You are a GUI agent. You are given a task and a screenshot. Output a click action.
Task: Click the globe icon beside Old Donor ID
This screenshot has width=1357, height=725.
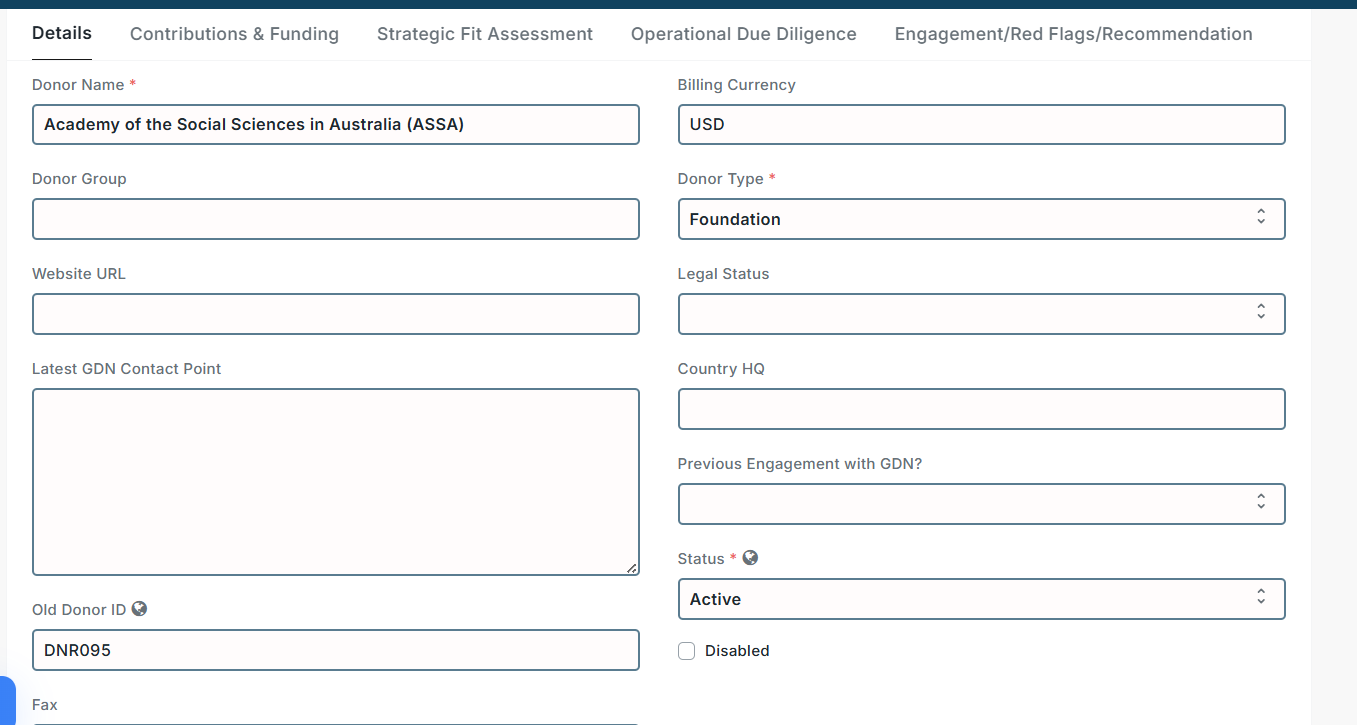140,608
